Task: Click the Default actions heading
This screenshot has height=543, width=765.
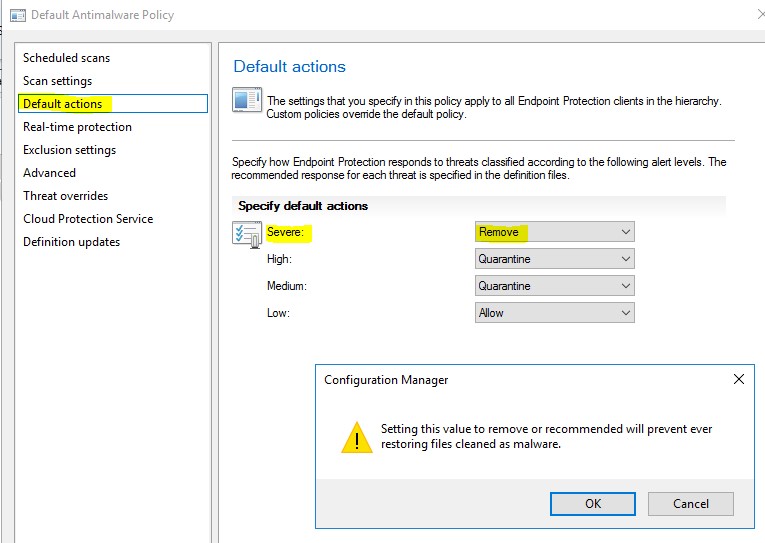Action: click(x=289, y=66)
